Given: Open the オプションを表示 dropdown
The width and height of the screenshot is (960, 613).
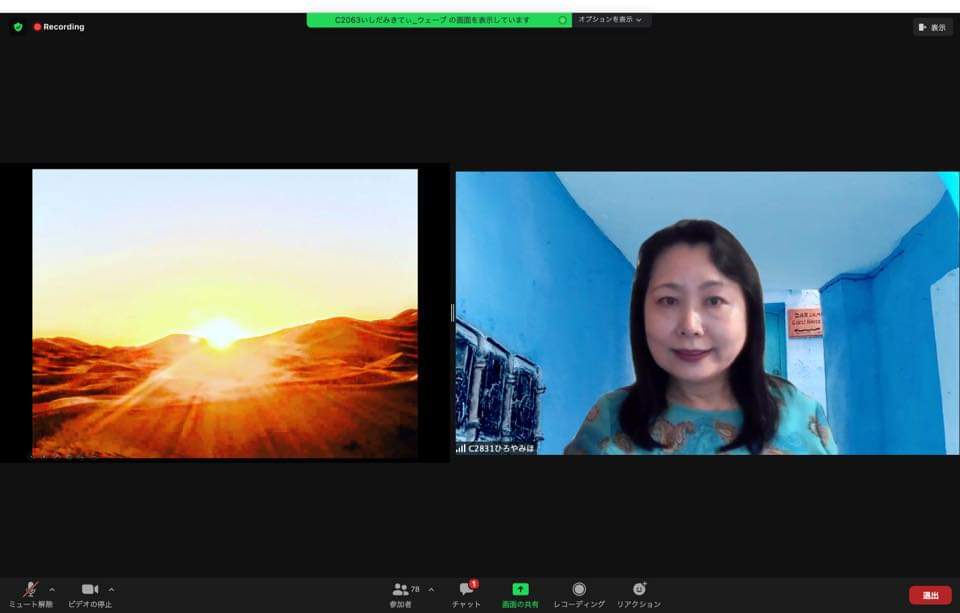Looking at the screenshot, I should [611, 20].
